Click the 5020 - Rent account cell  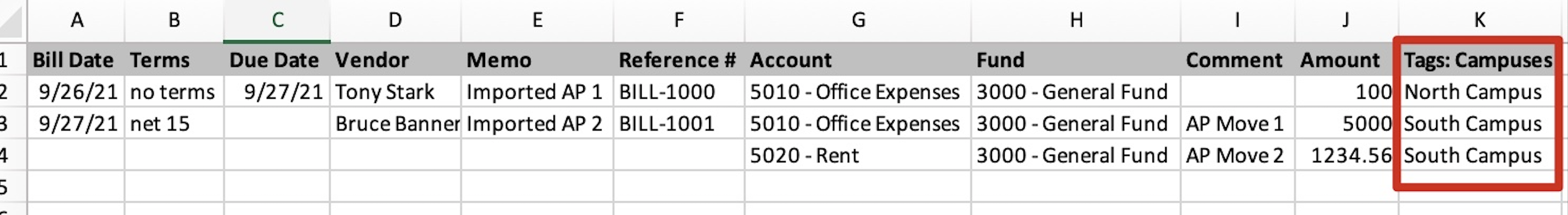[x=858, y=155]
